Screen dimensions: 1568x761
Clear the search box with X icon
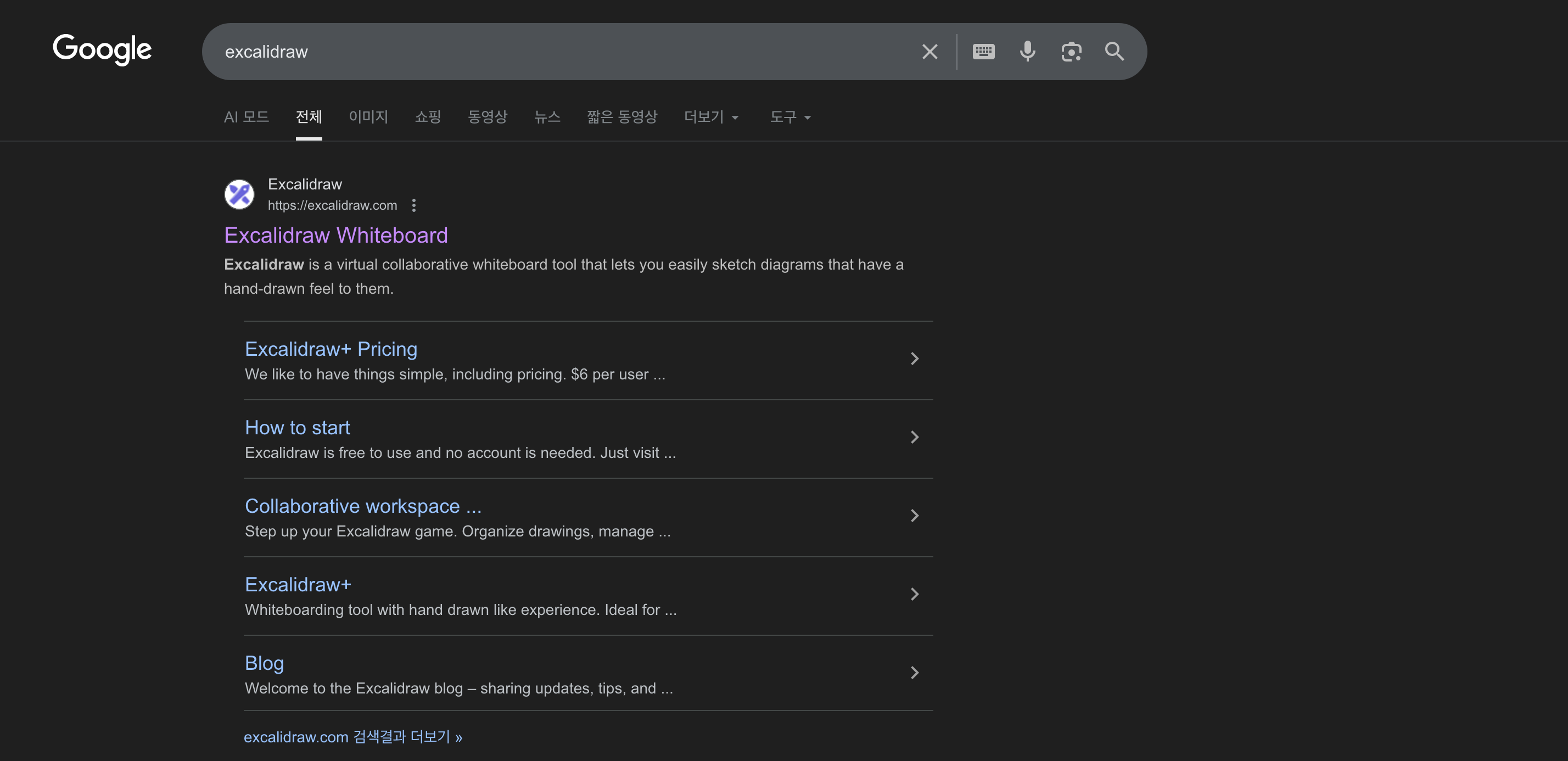pos(929,52)
